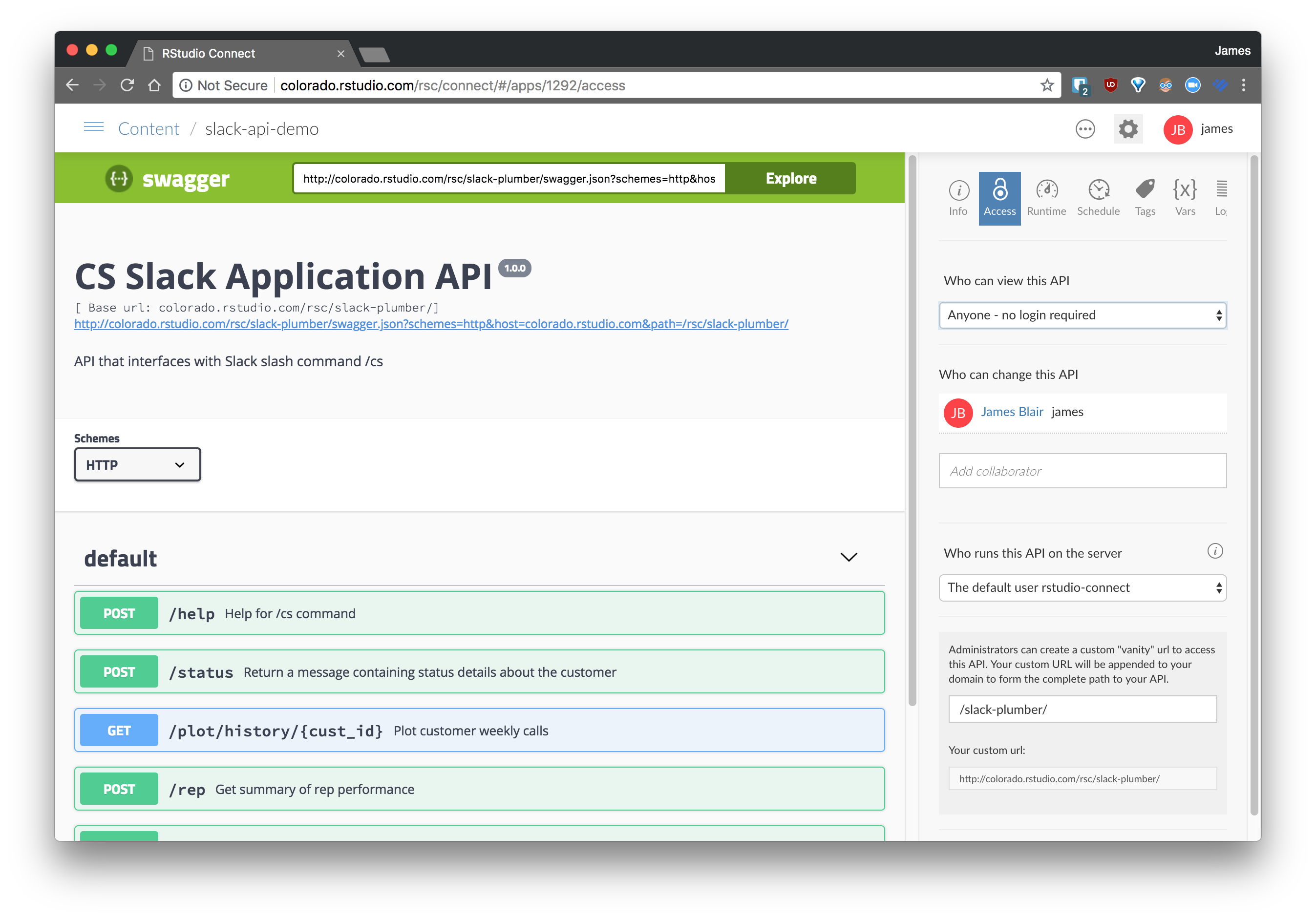
Task: Open the 'Who can view this API' dropdown
Action: [1082, 315]
